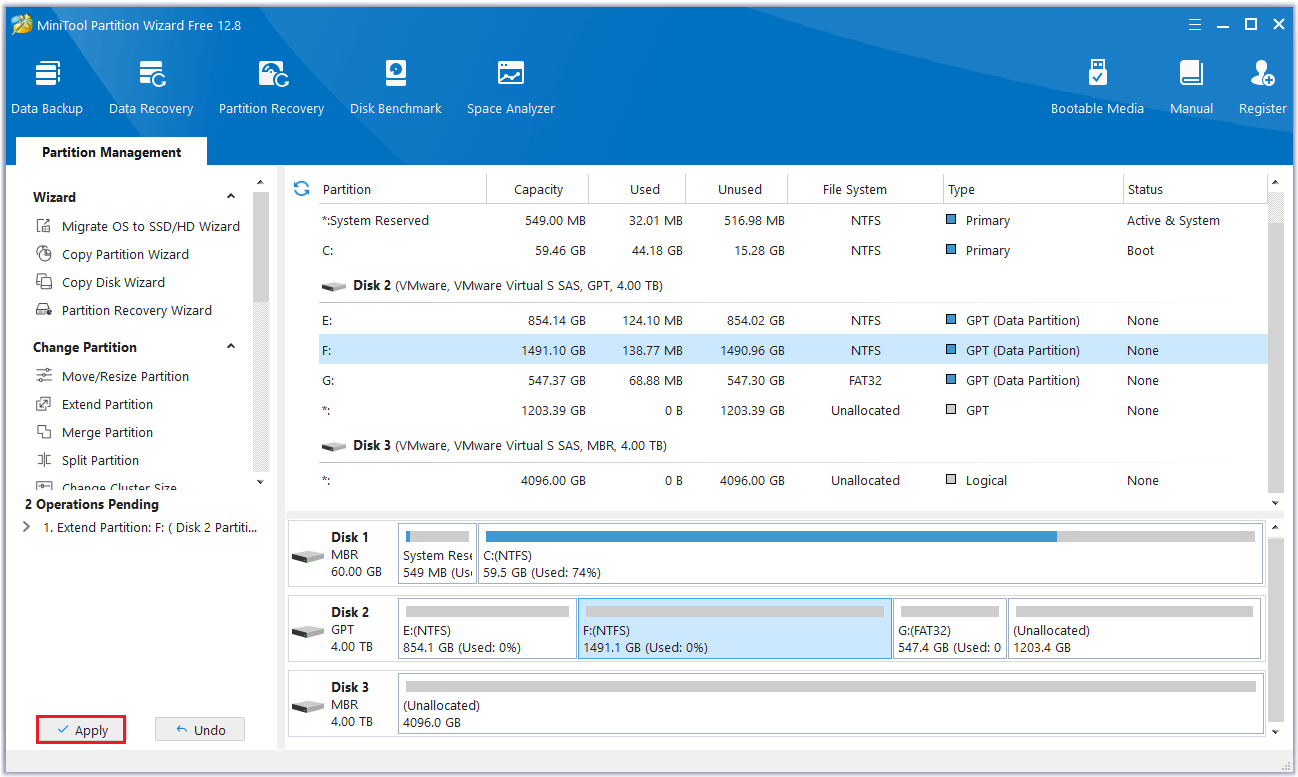Click the F:(NTFS) block in the disk map
The image size is (1298, 777).
[735, 629]
